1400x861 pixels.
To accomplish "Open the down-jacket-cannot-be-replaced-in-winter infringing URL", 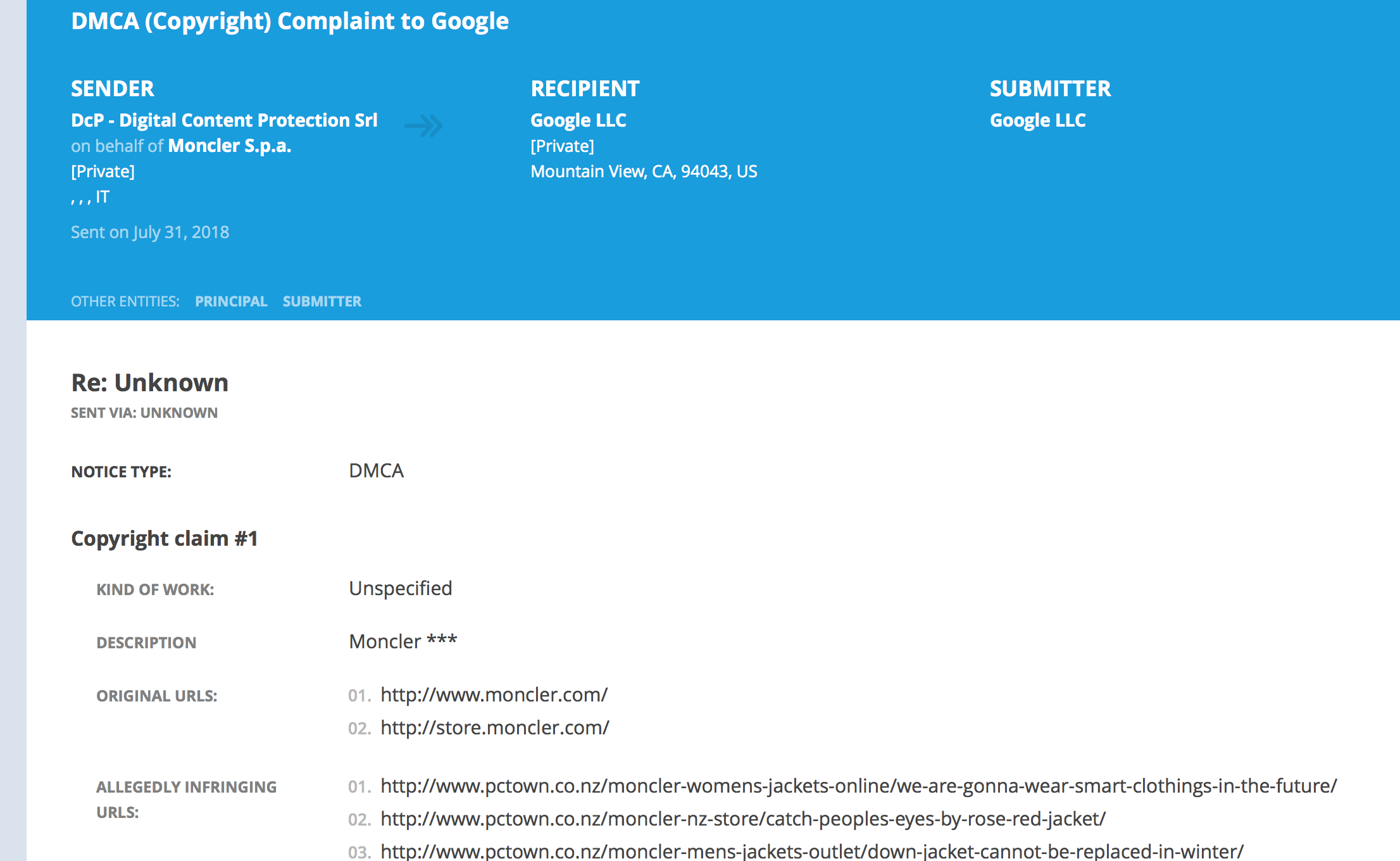I will click(x=811, y=852).
